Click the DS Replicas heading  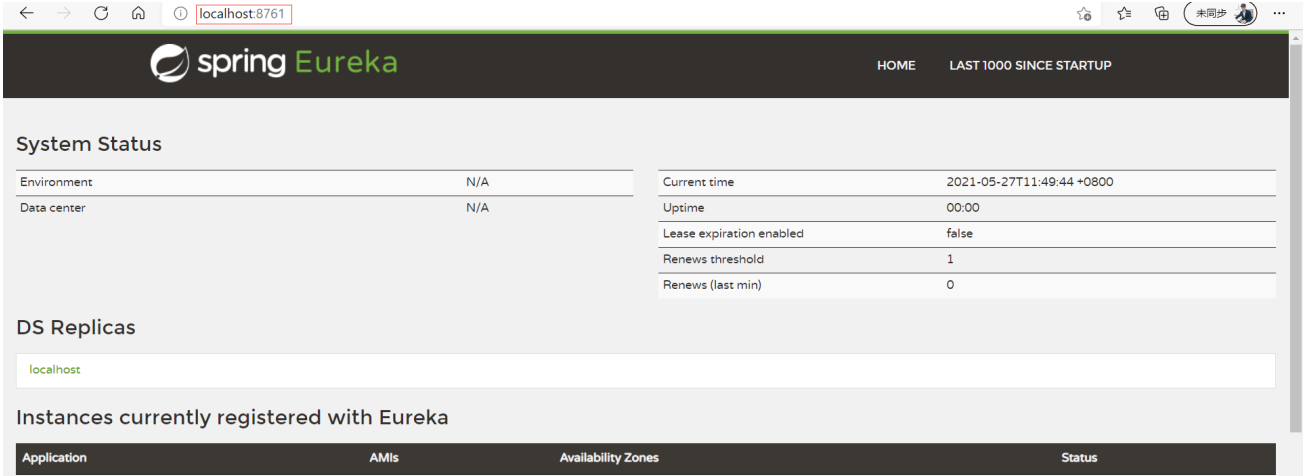tap(76, 327)
